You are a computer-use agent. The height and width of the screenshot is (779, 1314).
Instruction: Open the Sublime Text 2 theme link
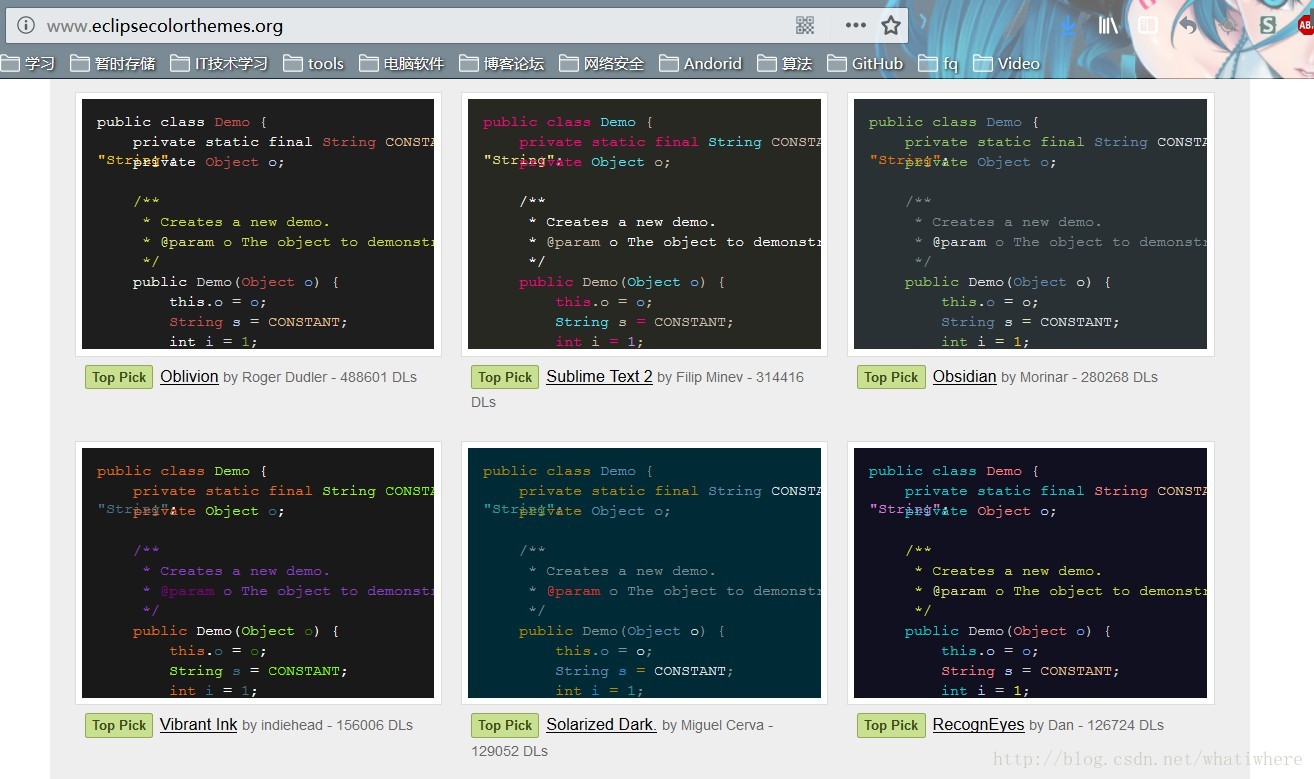pos(599,377)
